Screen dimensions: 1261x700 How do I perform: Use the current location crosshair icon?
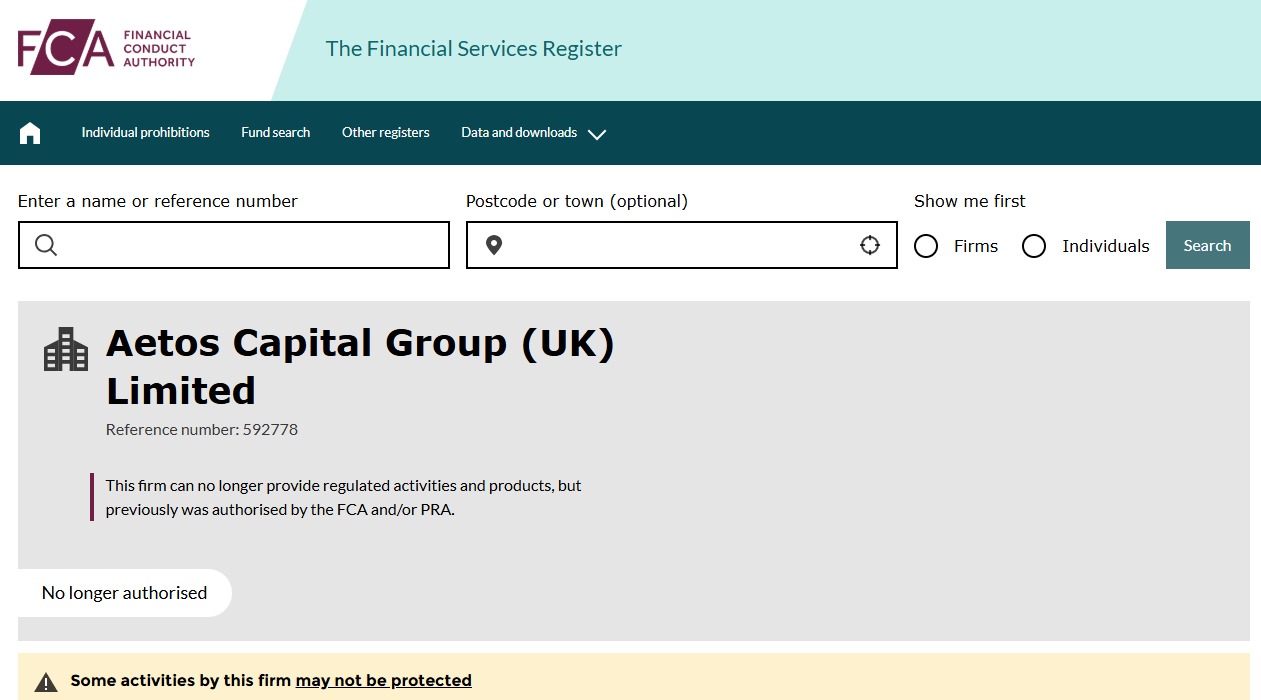[870, 245]
